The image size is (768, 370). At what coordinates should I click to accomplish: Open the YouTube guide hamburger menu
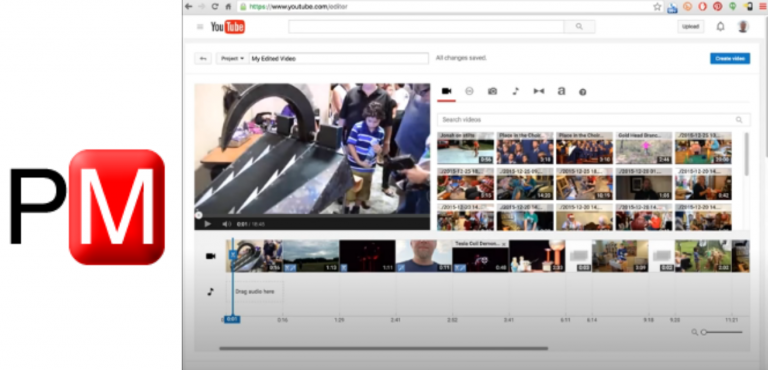pyautogui.click(x=200, y=26)
